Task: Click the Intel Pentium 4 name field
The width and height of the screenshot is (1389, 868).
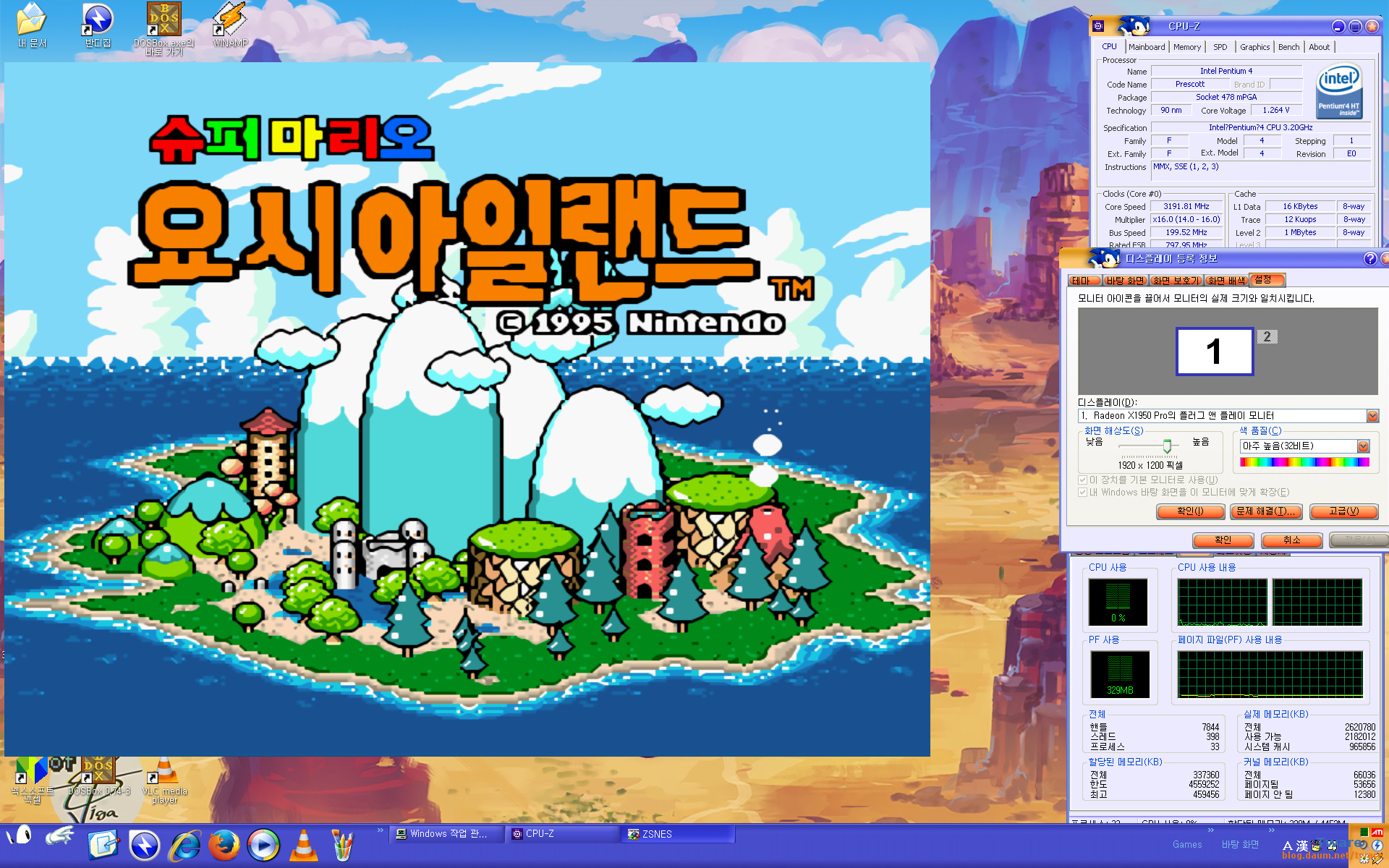Action: [1226, 72]
